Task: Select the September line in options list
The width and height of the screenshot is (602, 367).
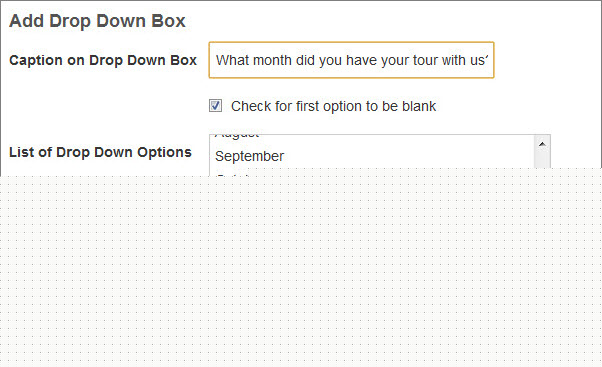Action: coord(250,156)
